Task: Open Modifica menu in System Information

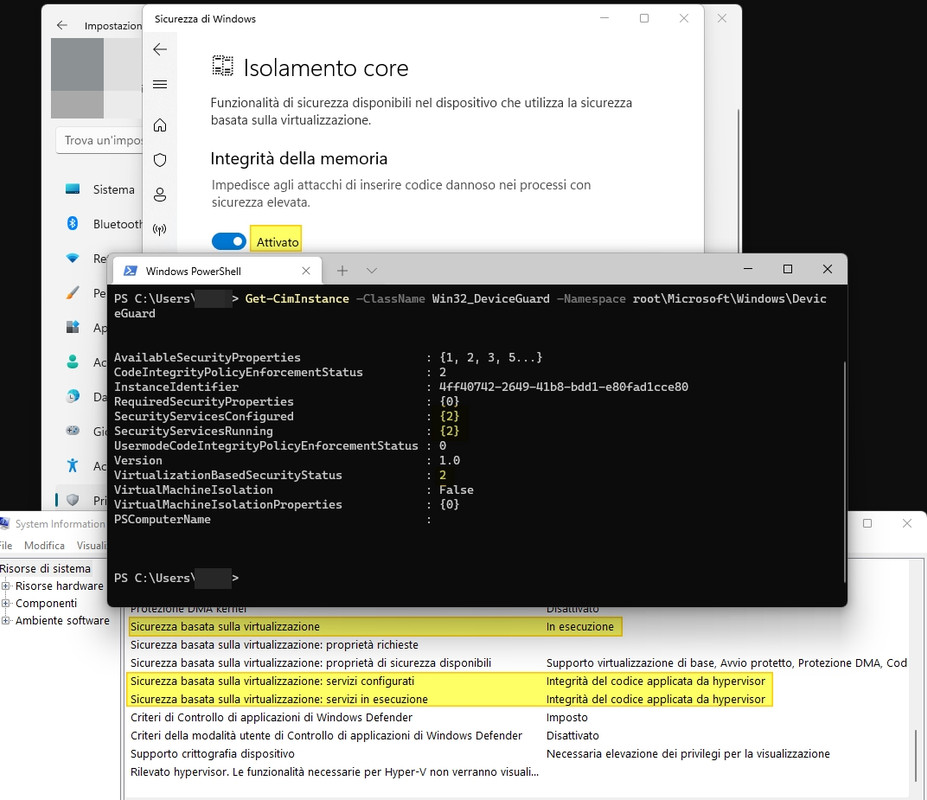Action: tap(44, 545)
